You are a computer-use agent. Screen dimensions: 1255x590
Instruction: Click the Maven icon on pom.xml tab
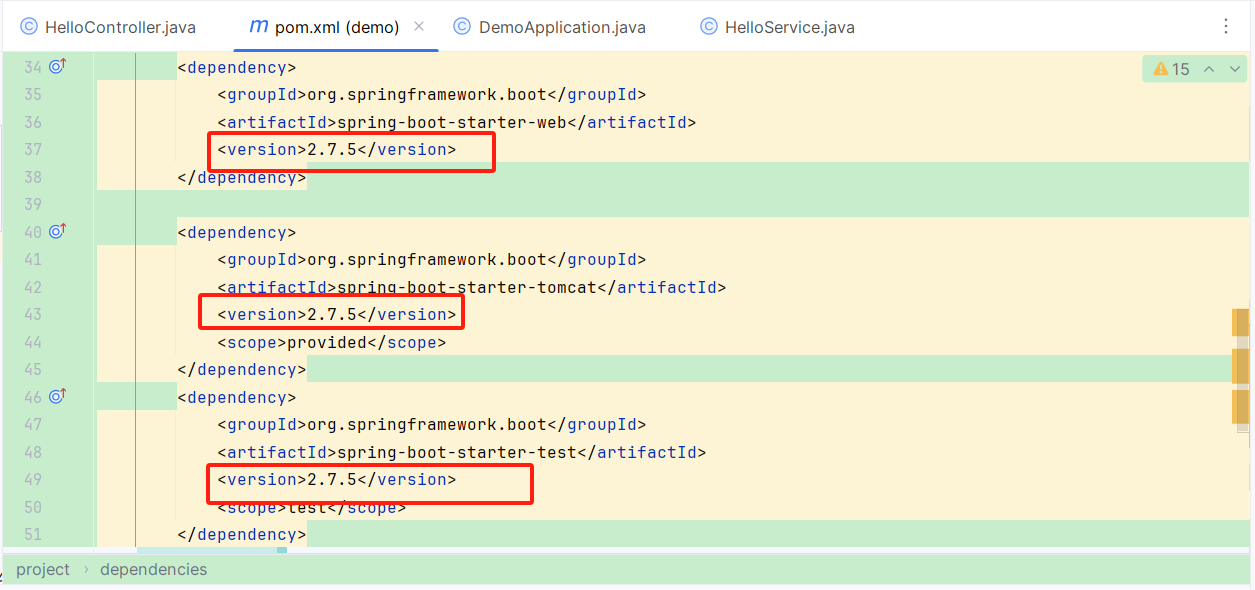[257, 27]
